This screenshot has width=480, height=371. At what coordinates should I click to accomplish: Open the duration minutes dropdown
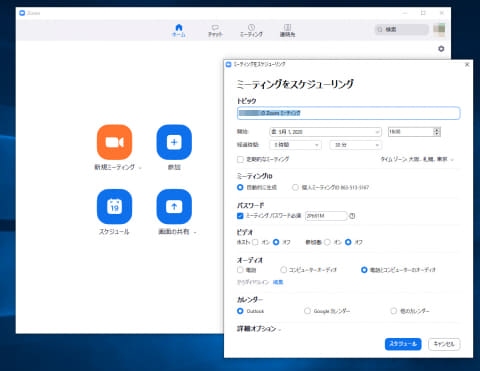355,145
